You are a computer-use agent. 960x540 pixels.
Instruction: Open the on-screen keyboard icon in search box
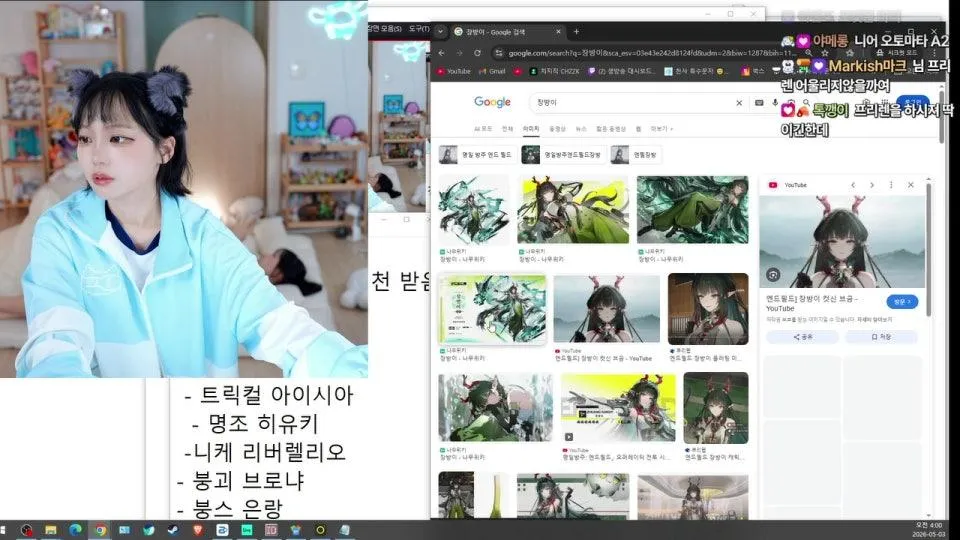coord(759,103)
